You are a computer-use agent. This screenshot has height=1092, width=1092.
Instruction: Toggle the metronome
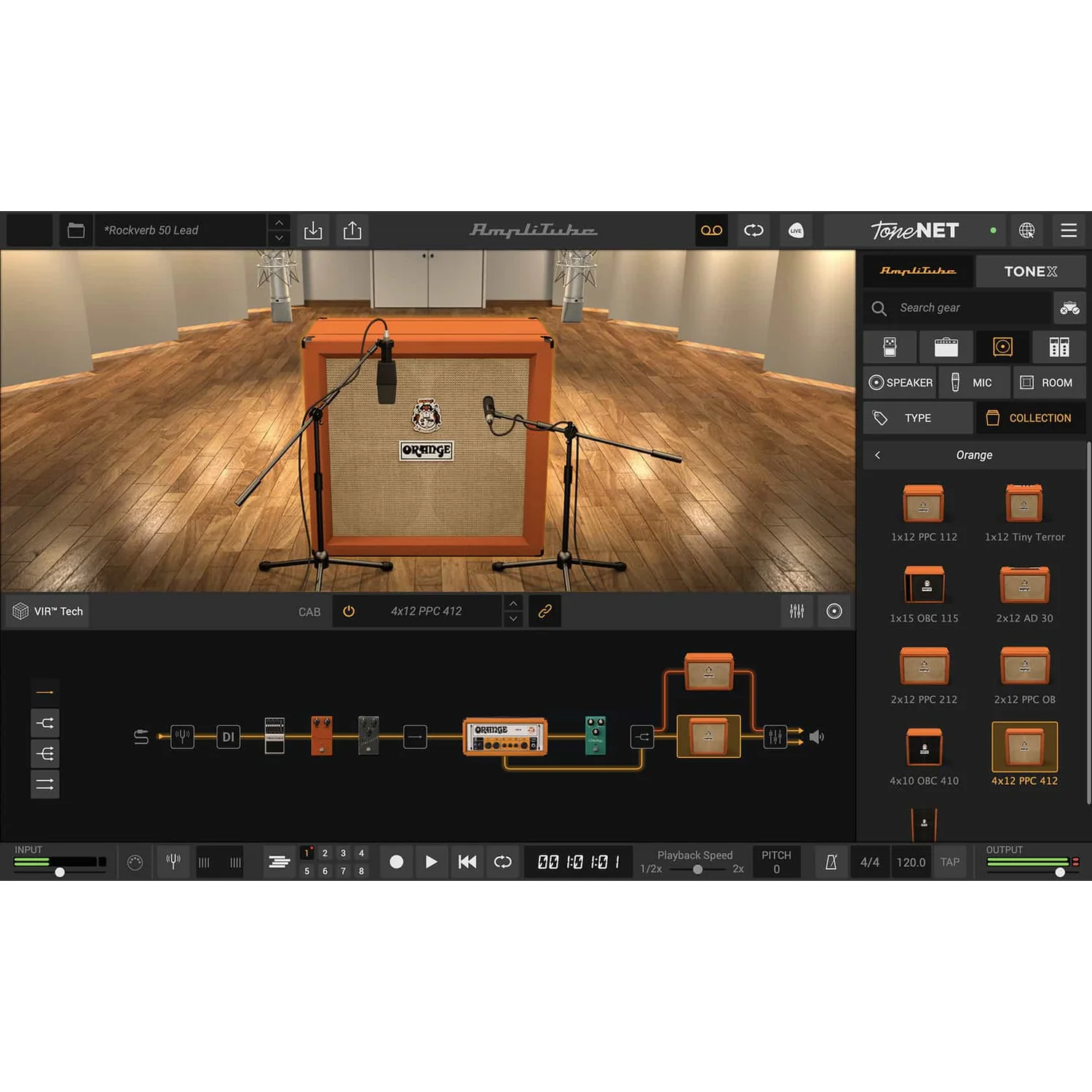[831, 862]
